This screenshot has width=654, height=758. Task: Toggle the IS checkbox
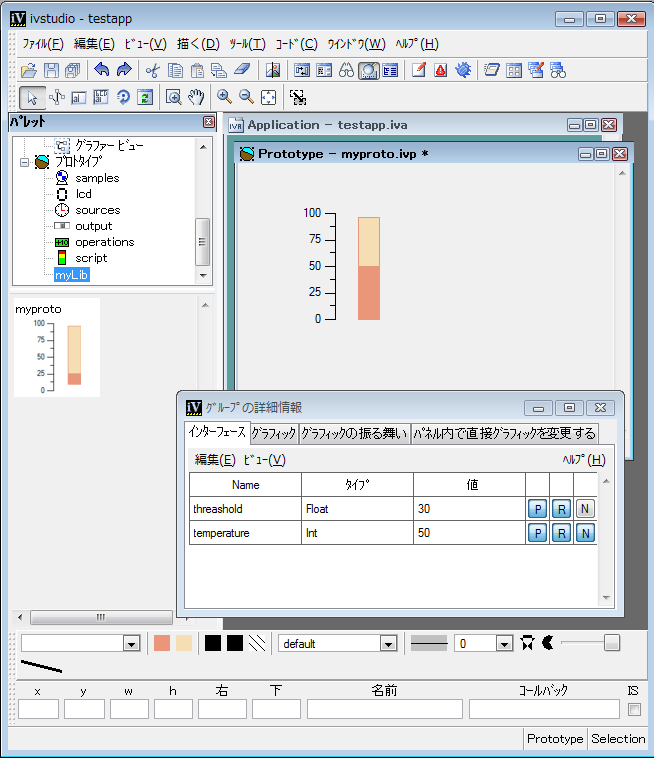pyautogui.click(x=633, y=710)
